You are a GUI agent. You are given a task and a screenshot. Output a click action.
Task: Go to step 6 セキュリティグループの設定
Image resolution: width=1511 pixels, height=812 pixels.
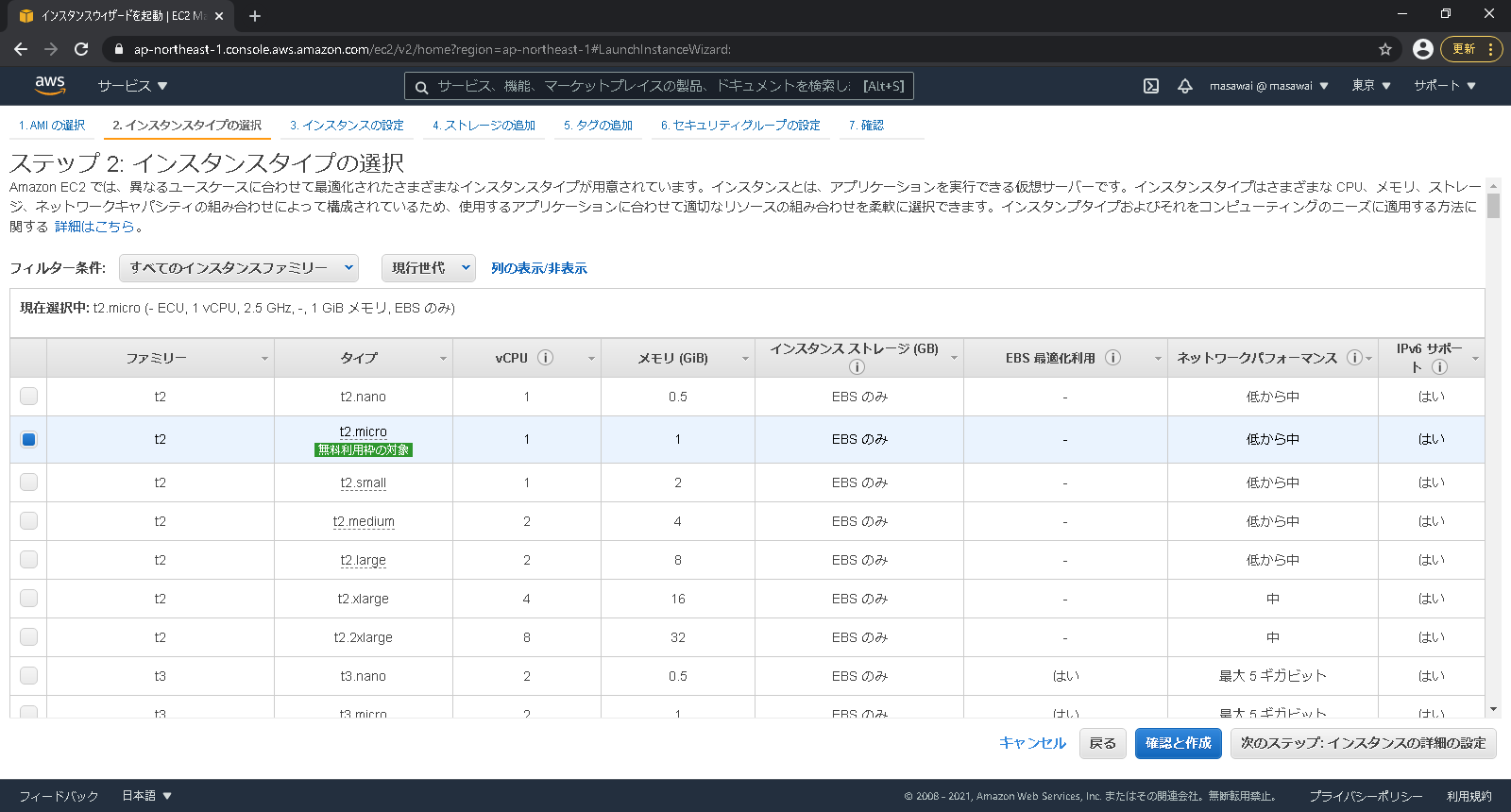pos(740,125)
